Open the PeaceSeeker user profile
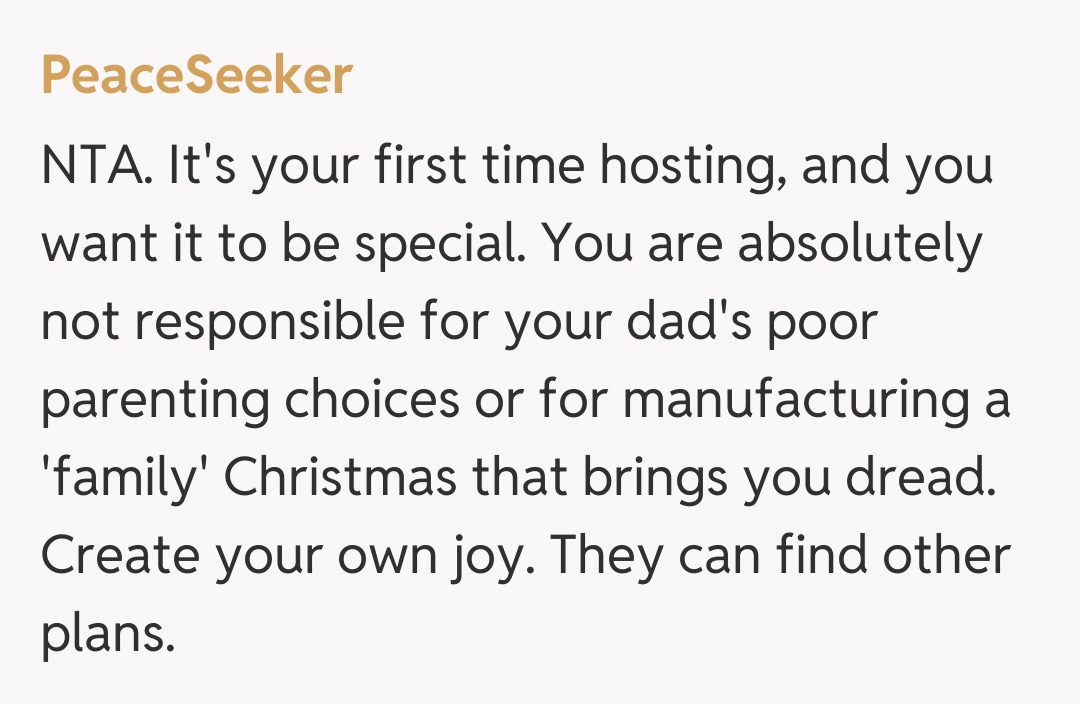Image resolution: width=1080 pixels, height=704 pixels. click(x=197, y=77)
